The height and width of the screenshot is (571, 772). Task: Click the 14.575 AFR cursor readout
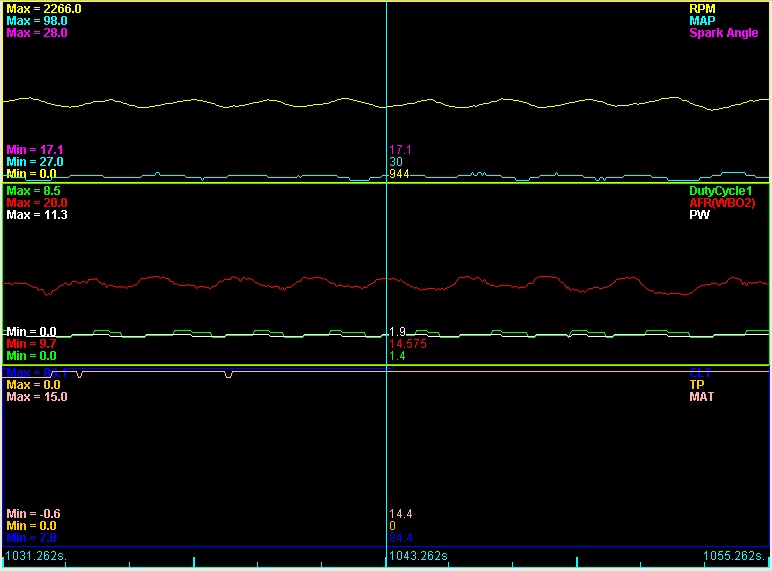(x=408, y=343)
